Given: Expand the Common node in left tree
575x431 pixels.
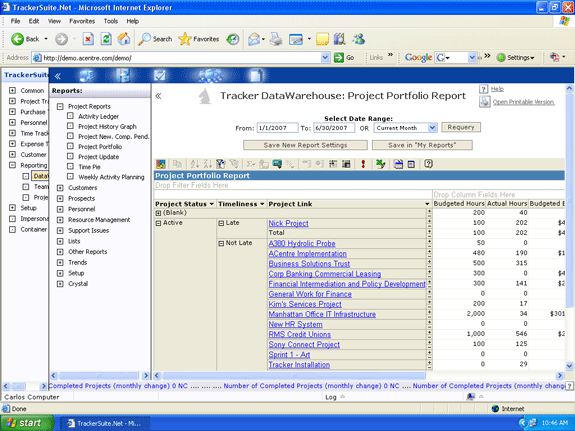Looking at the screenshot, I should 12,90.
